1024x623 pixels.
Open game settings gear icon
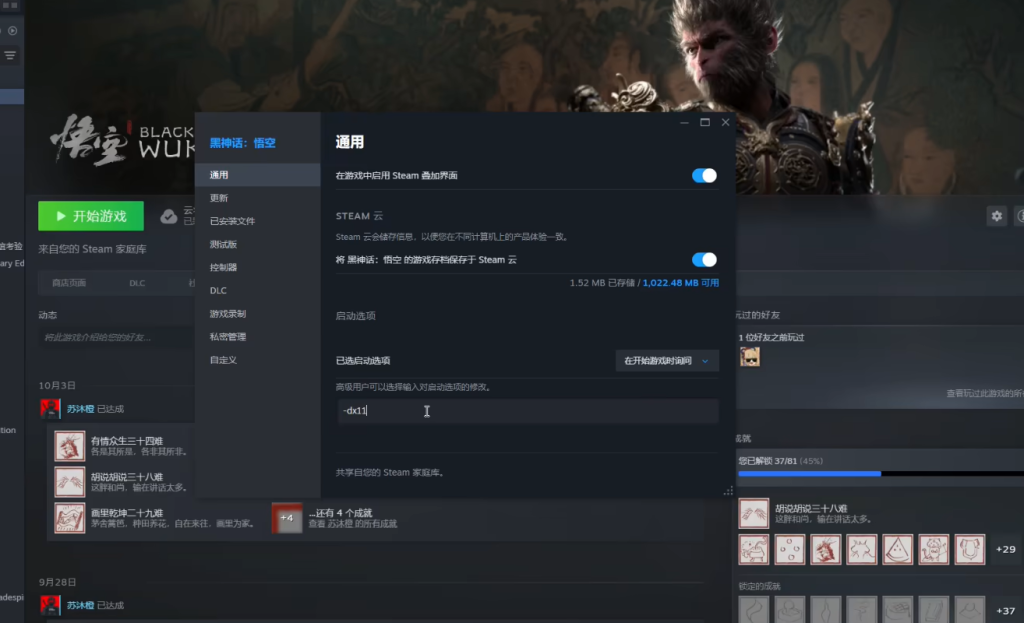click(x=996, y=216)
